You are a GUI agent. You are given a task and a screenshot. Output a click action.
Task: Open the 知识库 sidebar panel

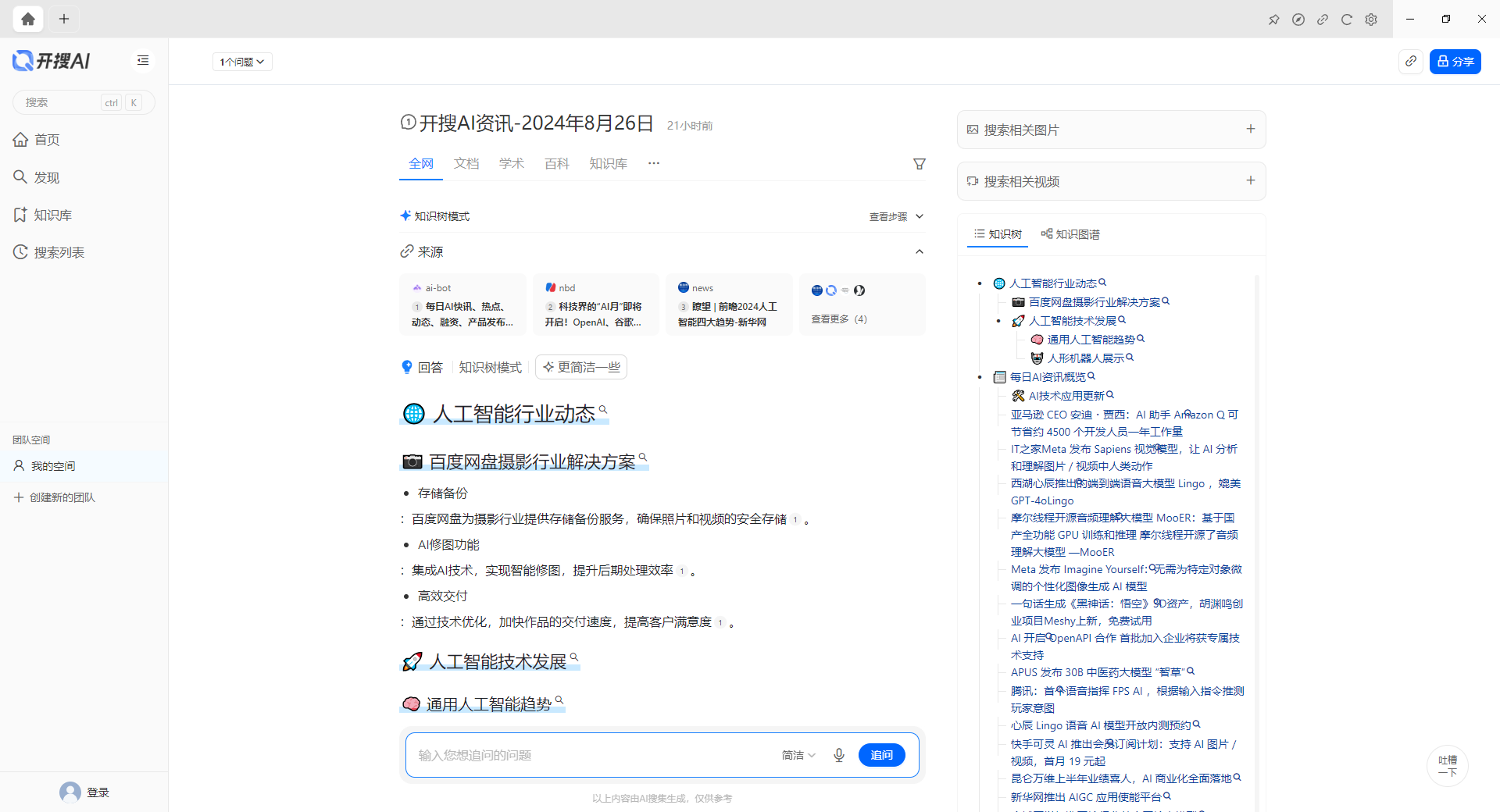click(20, 214)
